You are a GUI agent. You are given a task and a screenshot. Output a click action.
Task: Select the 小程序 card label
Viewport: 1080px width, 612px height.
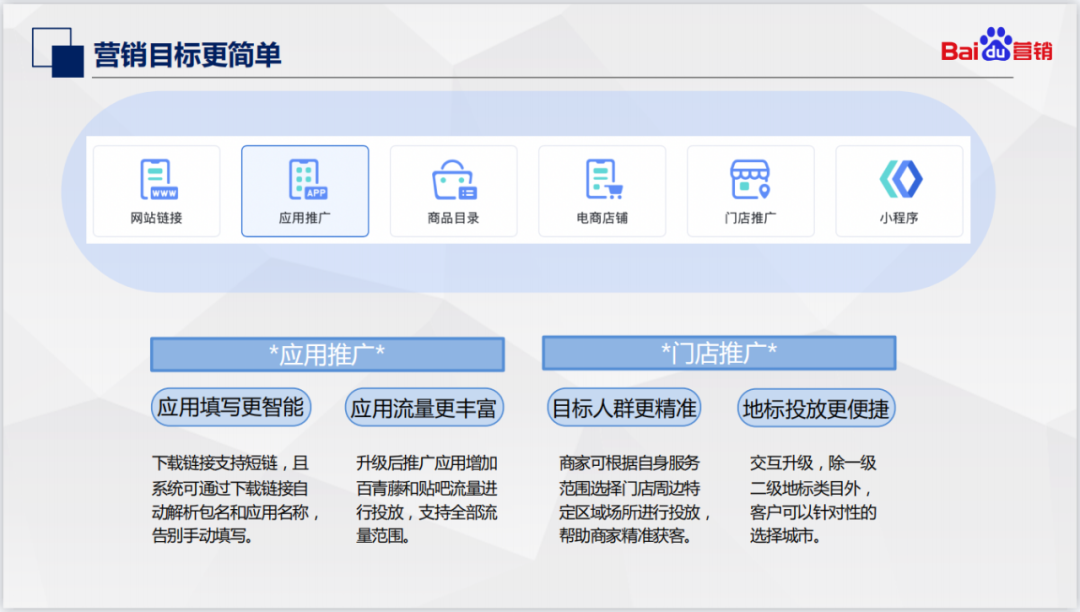tap(899, 218)
